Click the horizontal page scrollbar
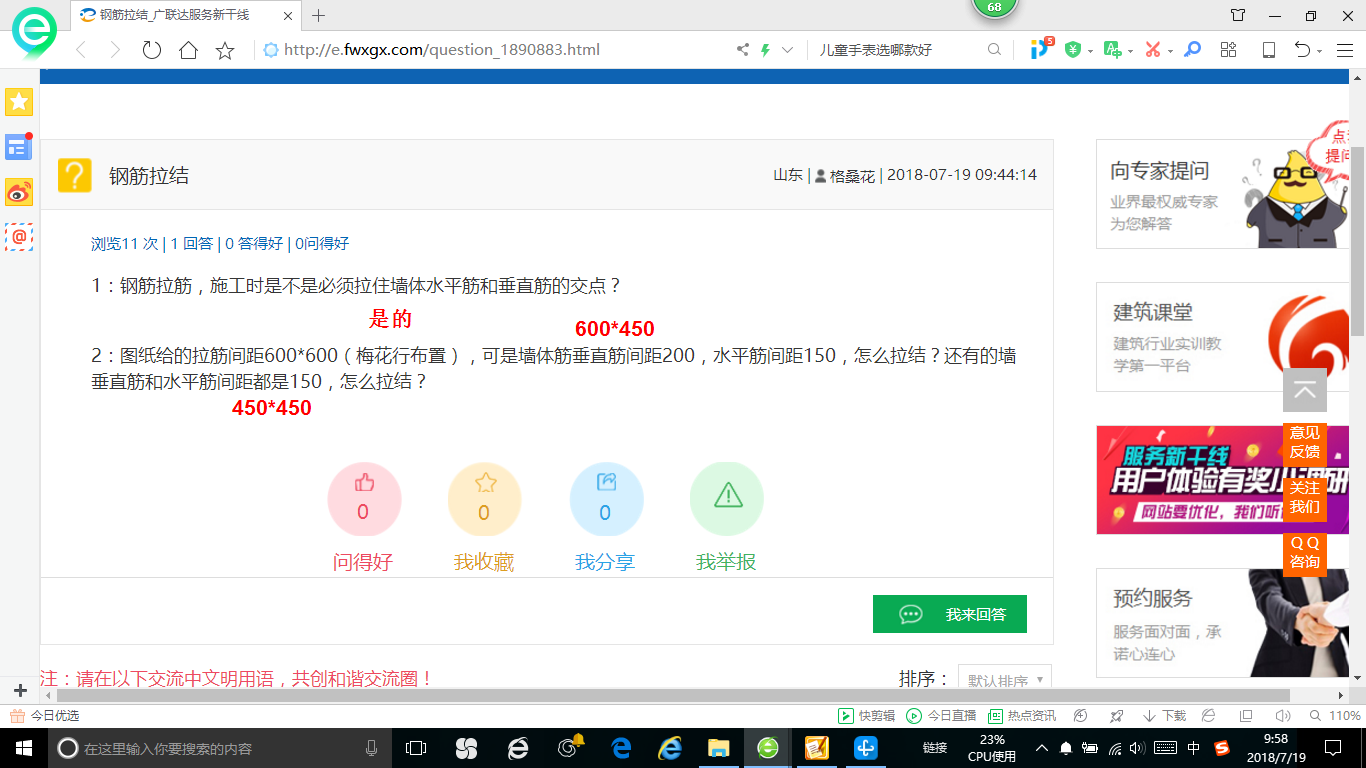1366x768 pixels. (x=673, y=695)
